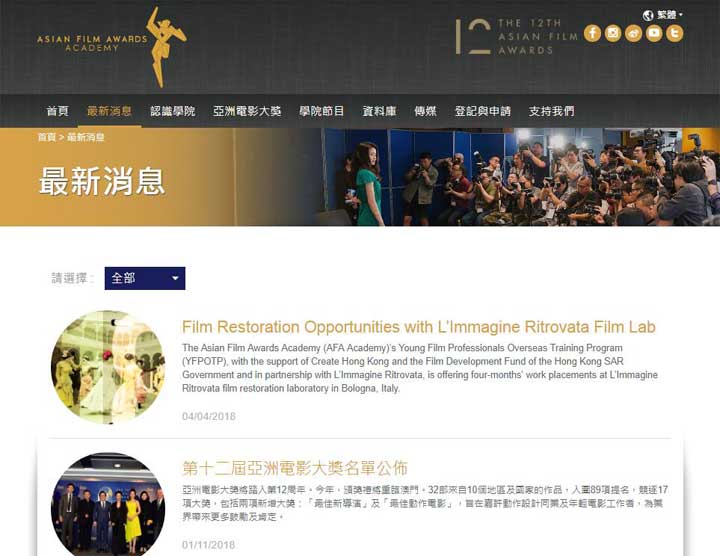Click the film restoration article circular thumbnail

click(108, 367)
